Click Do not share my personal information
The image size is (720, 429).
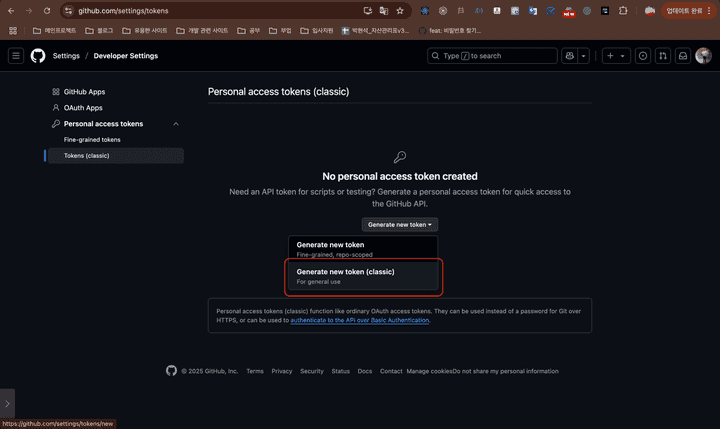[x=506, y=371]
